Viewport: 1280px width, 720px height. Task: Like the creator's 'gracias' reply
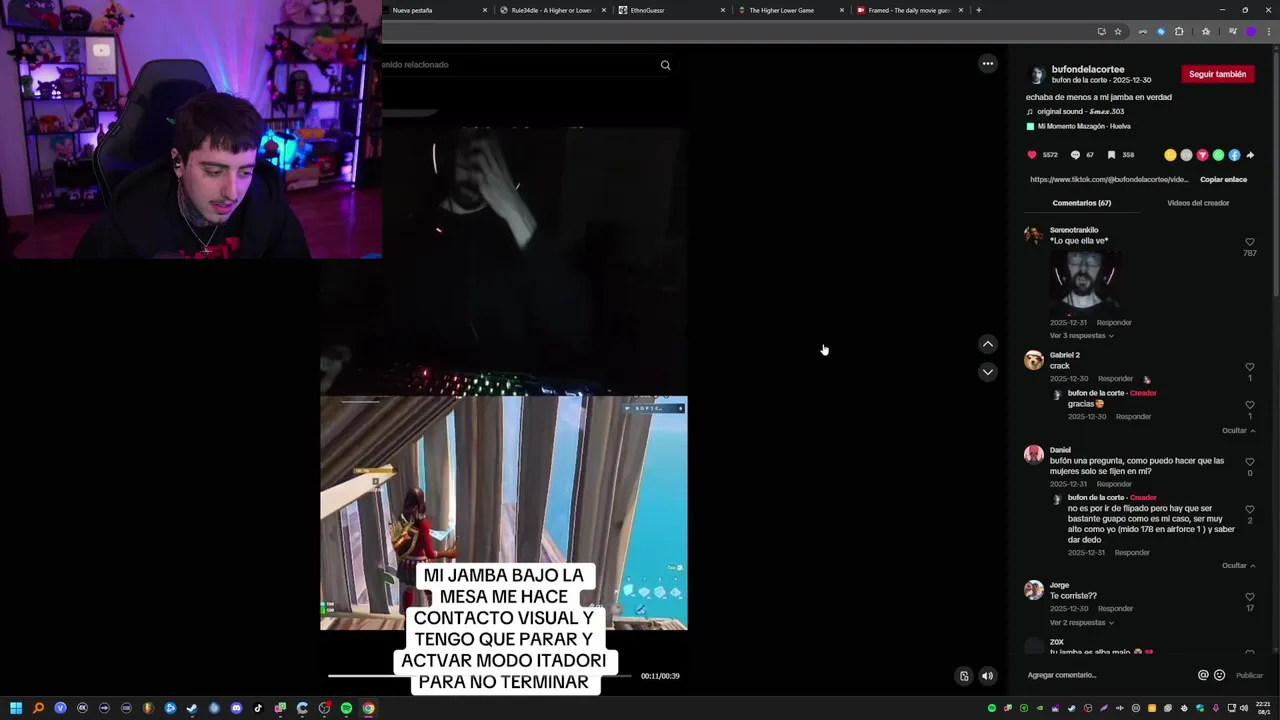pyautogui.click(x=1250, y=405)
